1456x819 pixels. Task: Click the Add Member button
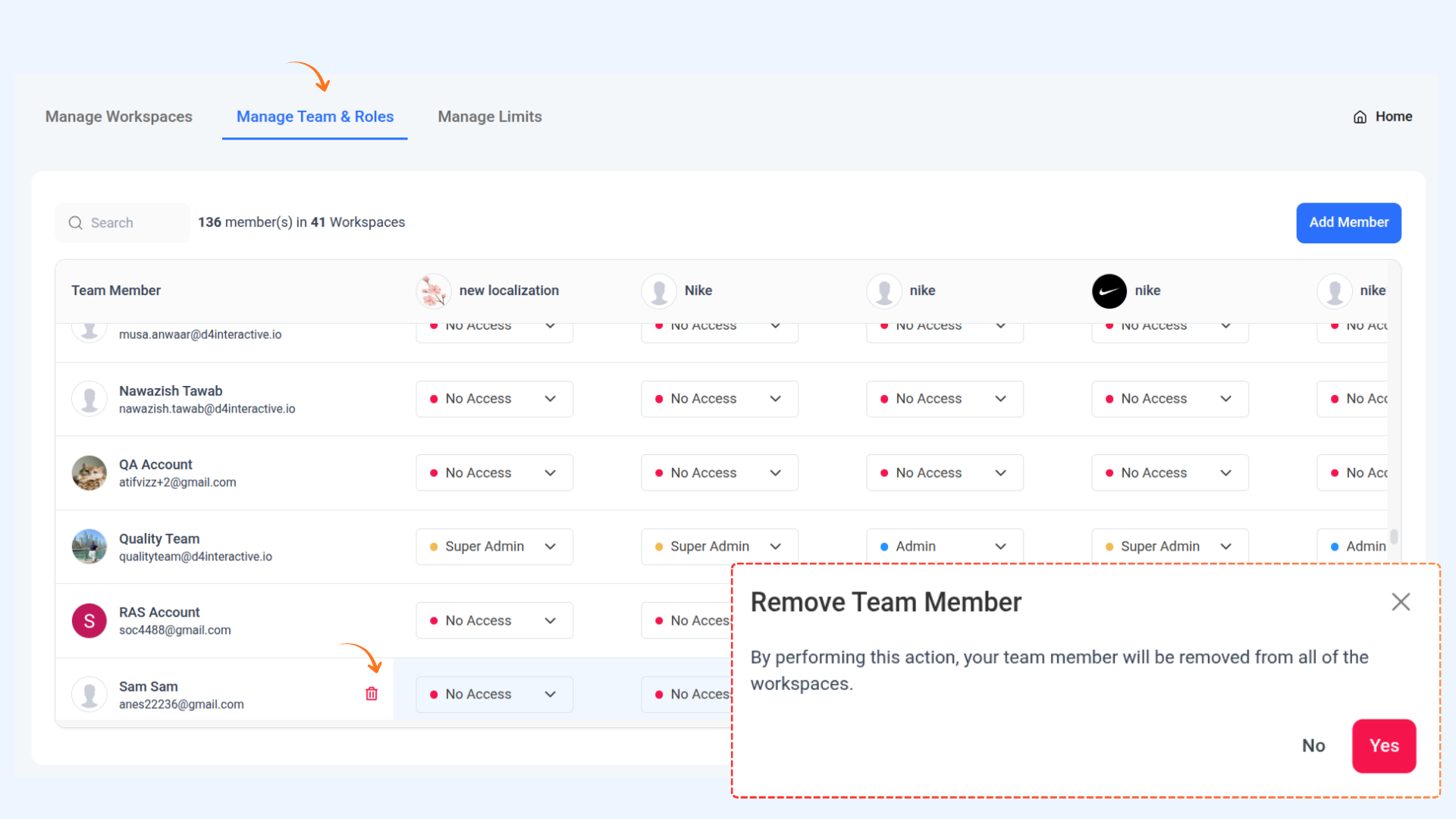1348,223
